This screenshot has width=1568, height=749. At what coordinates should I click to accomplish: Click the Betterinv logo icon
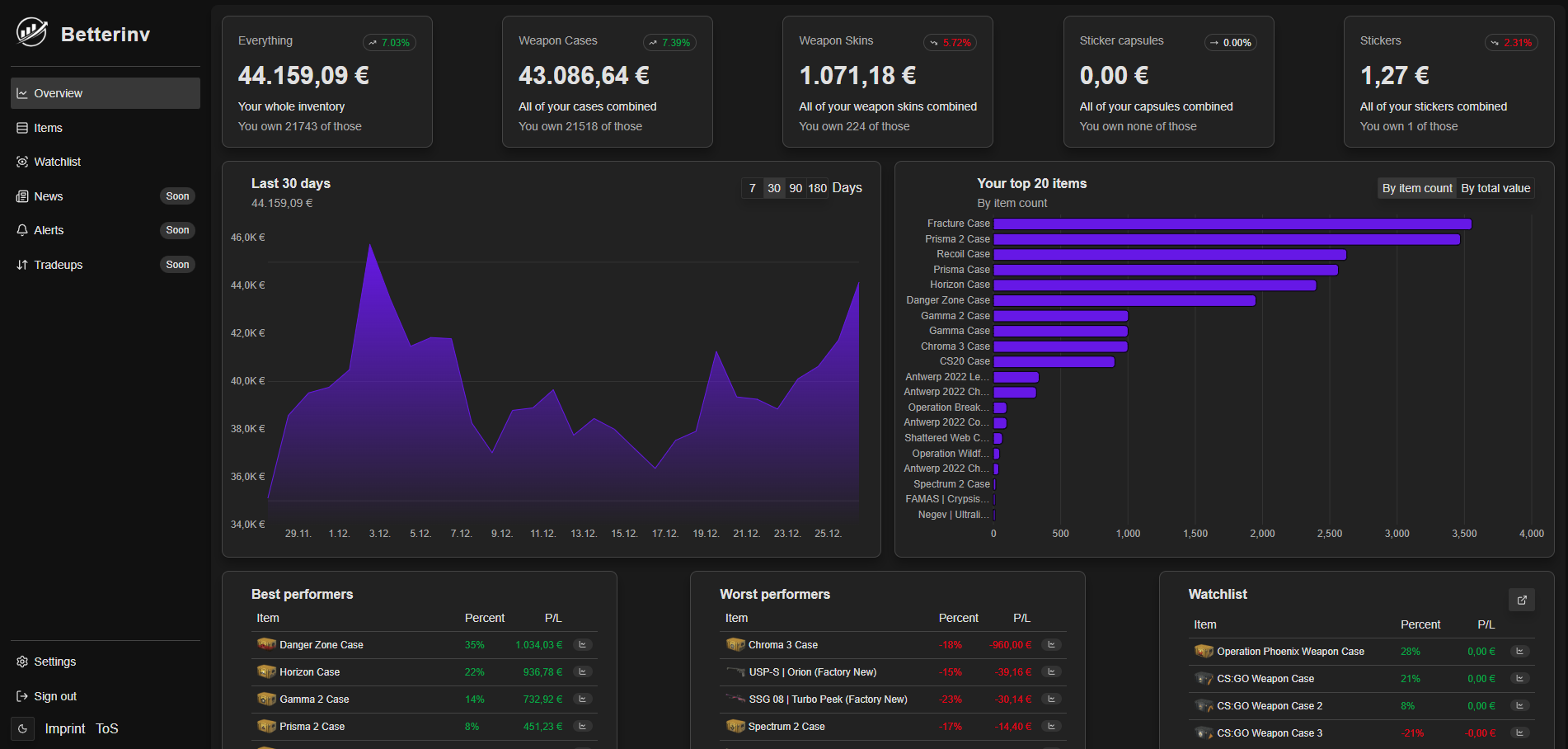tap(32, 33)
